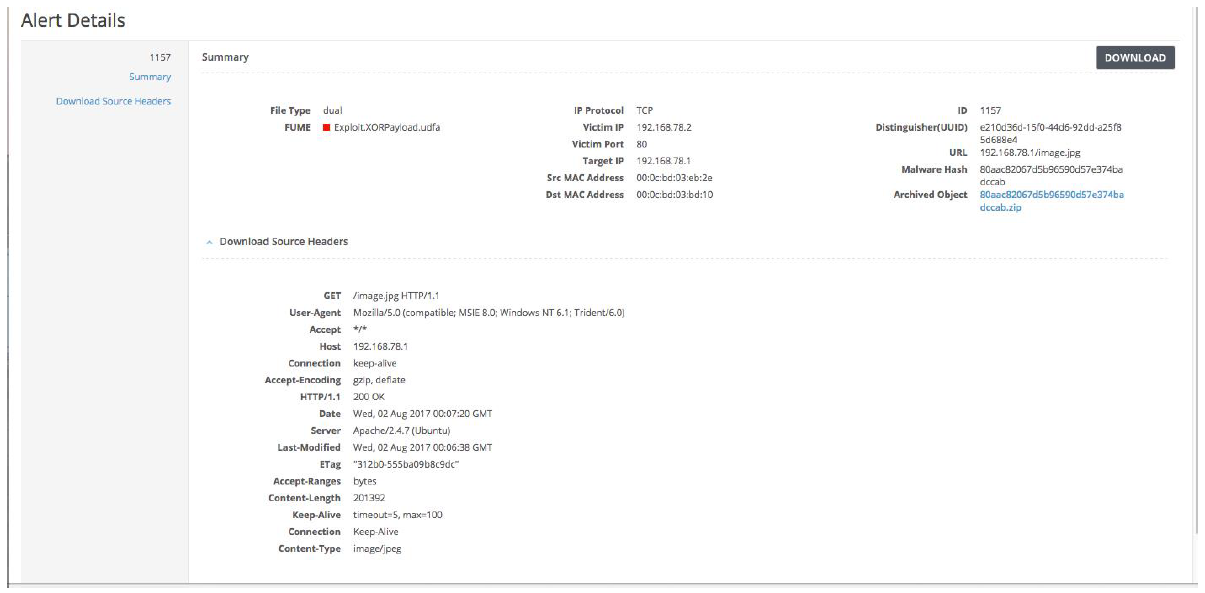This screenshot has width=1205, height=593.
Task: Select the File Type value dual
Action: point(333,111)
